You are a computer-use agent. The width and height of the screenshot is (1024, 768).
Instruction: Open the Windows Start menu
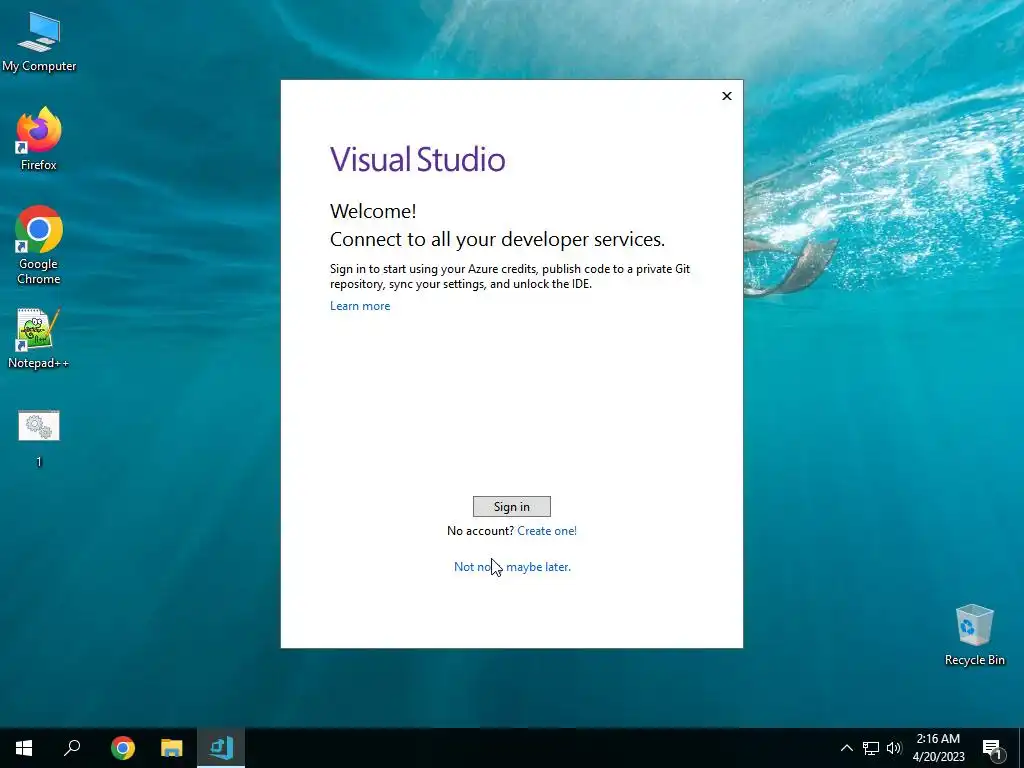24,748
